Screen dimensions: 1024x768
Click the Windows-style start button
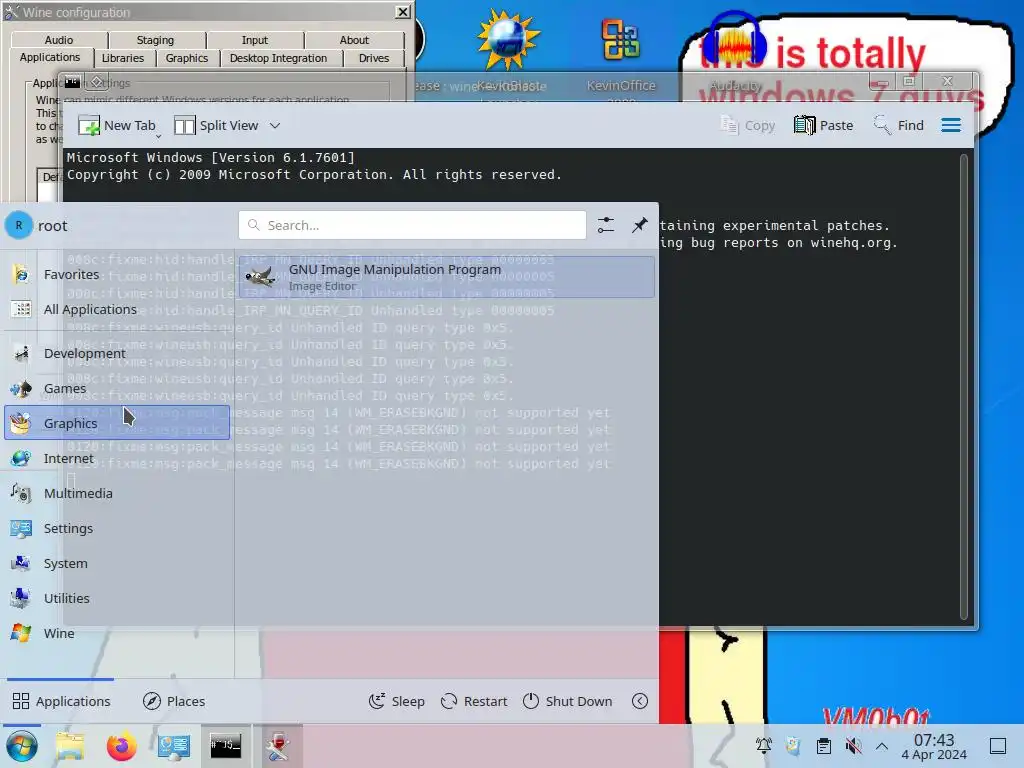coord(22,746)
